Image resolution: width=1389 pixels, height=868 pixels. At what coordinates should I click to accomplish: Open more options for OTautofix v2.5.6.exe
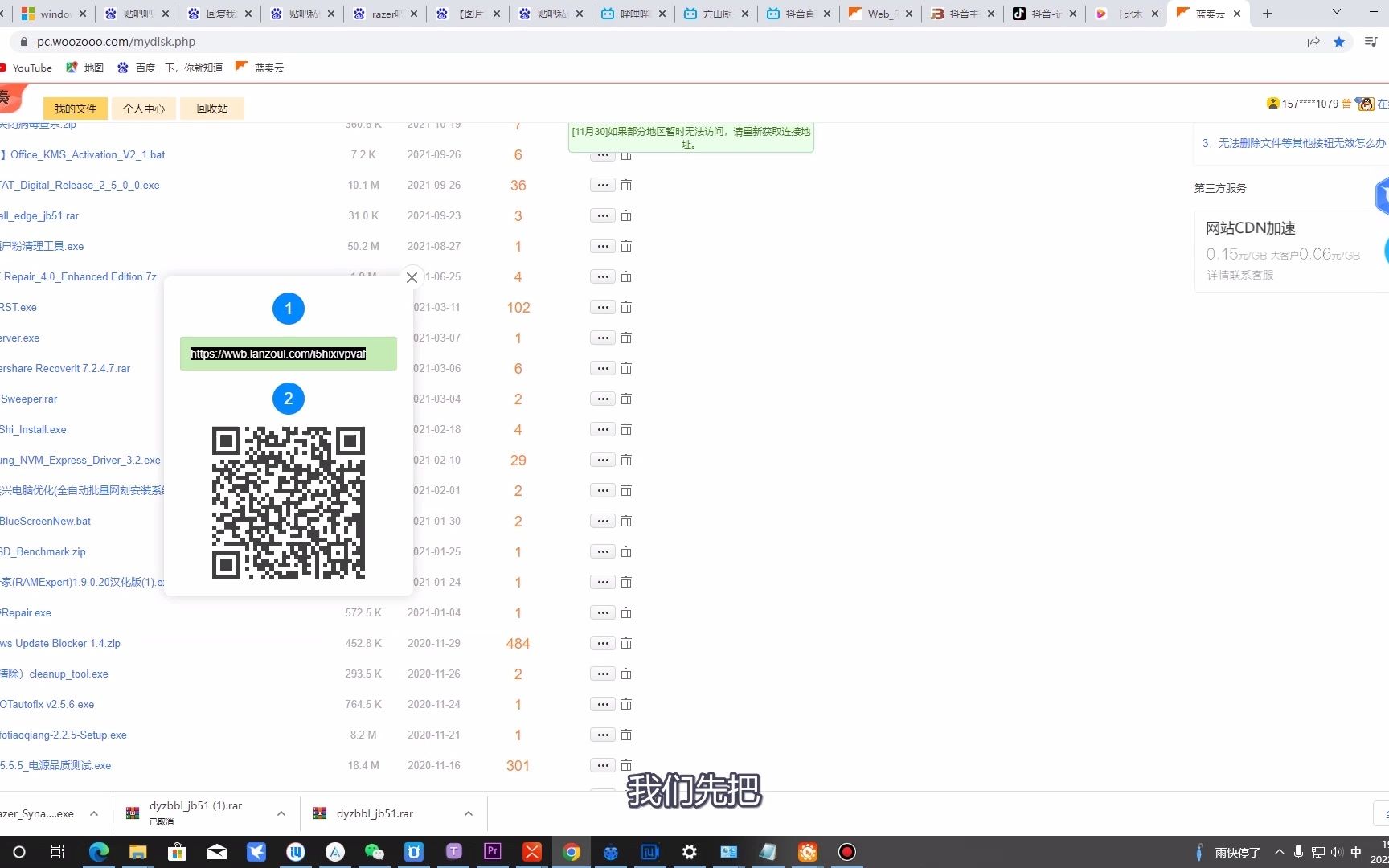click(603, 705)
